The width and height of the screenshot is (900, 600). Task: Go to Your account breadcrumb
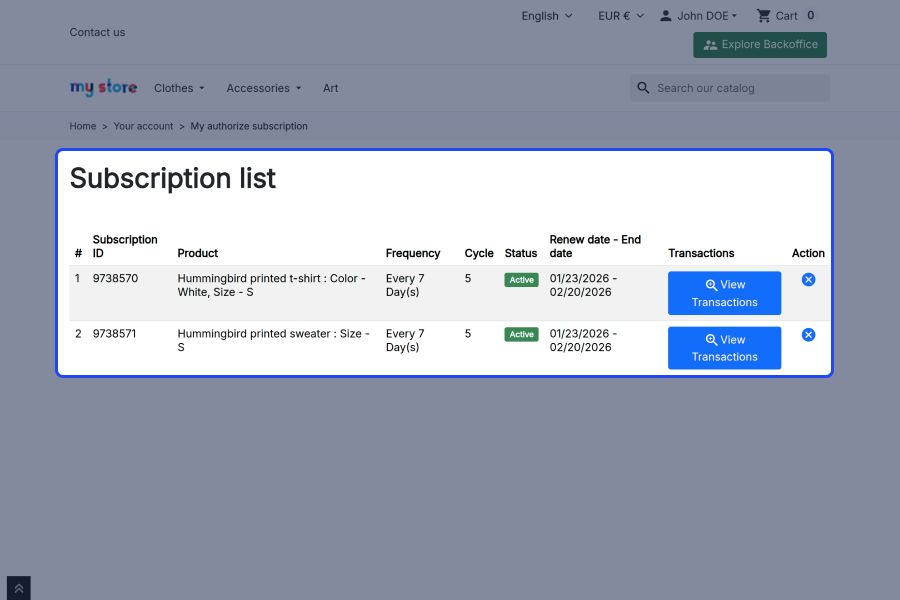(143, 126)
